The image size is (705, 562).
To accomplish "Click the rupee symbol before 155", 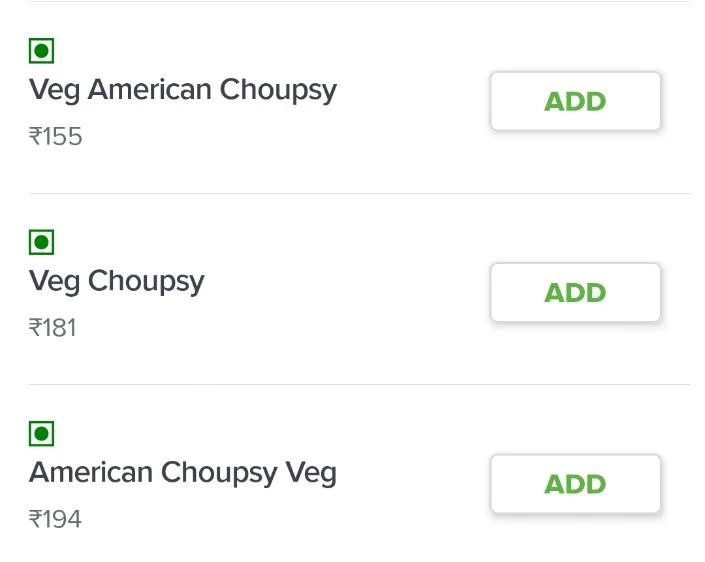I will [x=35, y=136].
